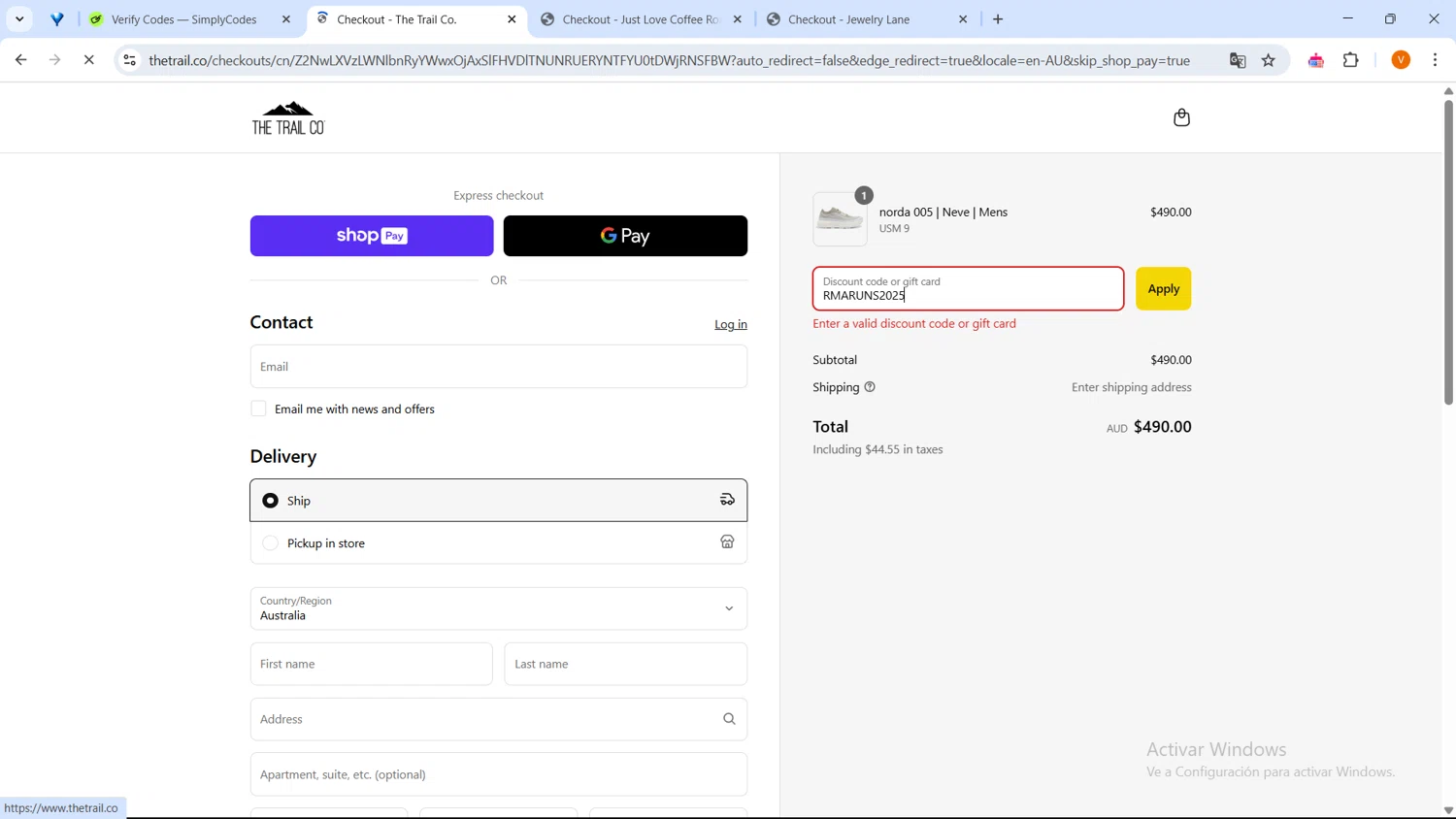Close the Just Love Coffee checkout tab

[x=738, y=19]
